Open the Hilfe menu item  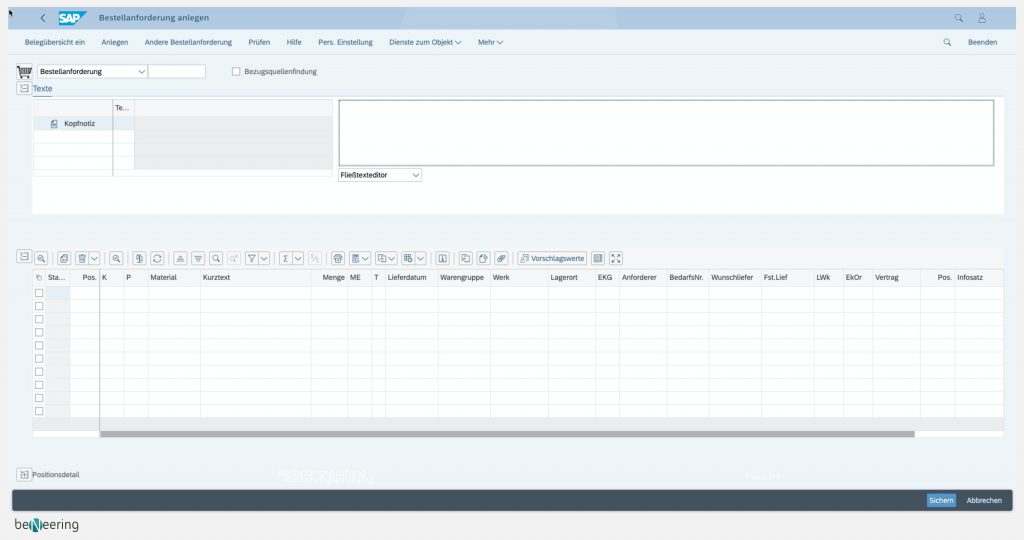[294, 42]
